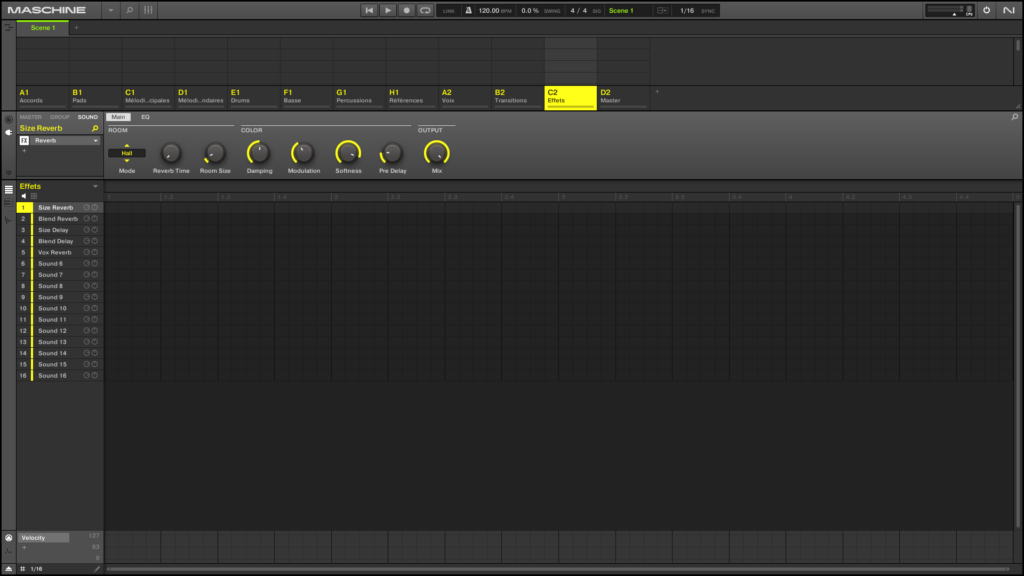Show channel properties icon in control area
Image resolution: width=1024 pixels, height=576 pixels.
[8, 120]
